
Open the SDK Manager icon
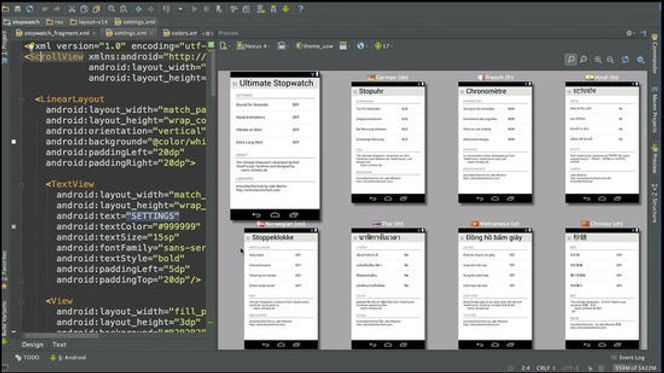274,8
